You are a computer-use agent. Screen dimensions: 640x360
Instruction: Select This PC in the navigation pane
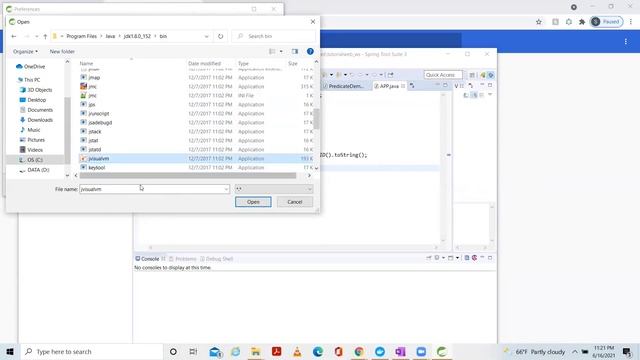(32, 80)
